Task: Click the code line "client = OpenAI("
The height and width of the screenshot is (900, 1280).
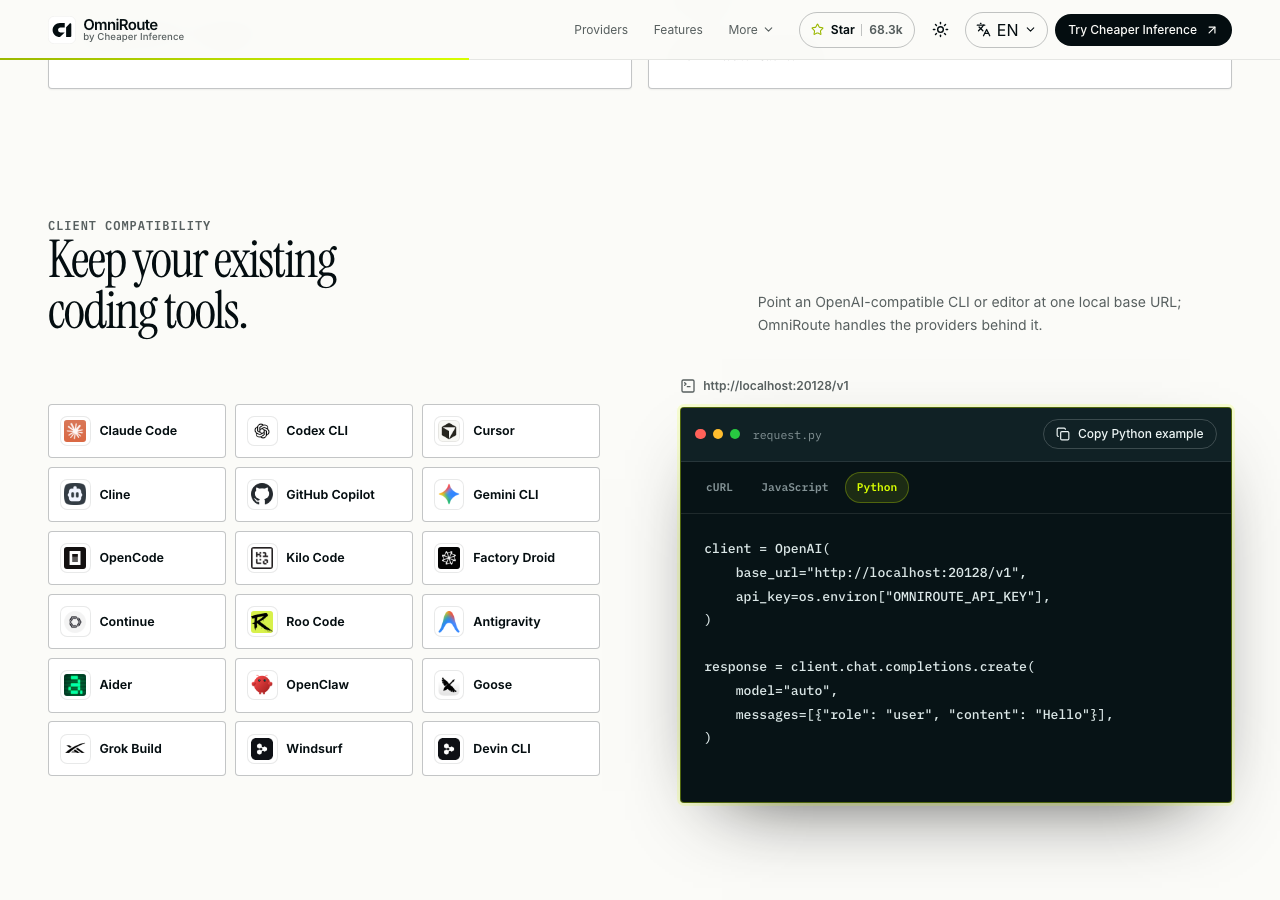Action: (x=767, y=549)
